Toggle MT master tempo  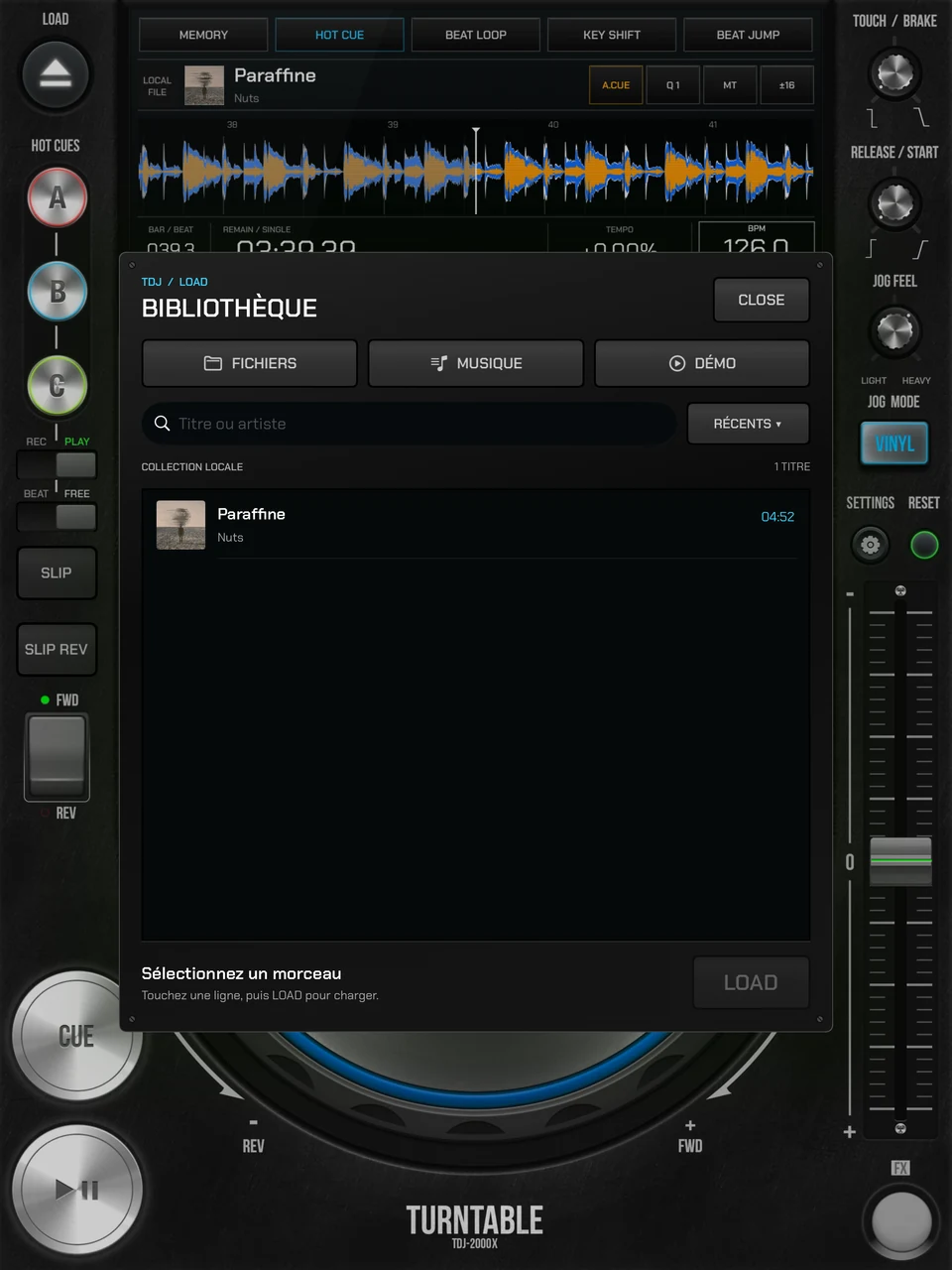(730, 85)
